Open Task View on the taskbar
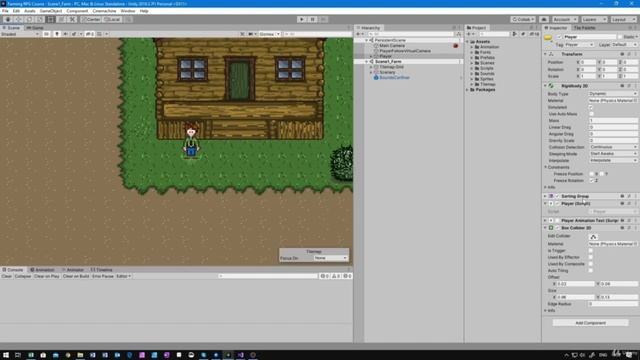The height and width of the screenshot is (360, 640). tap(18, 355)
